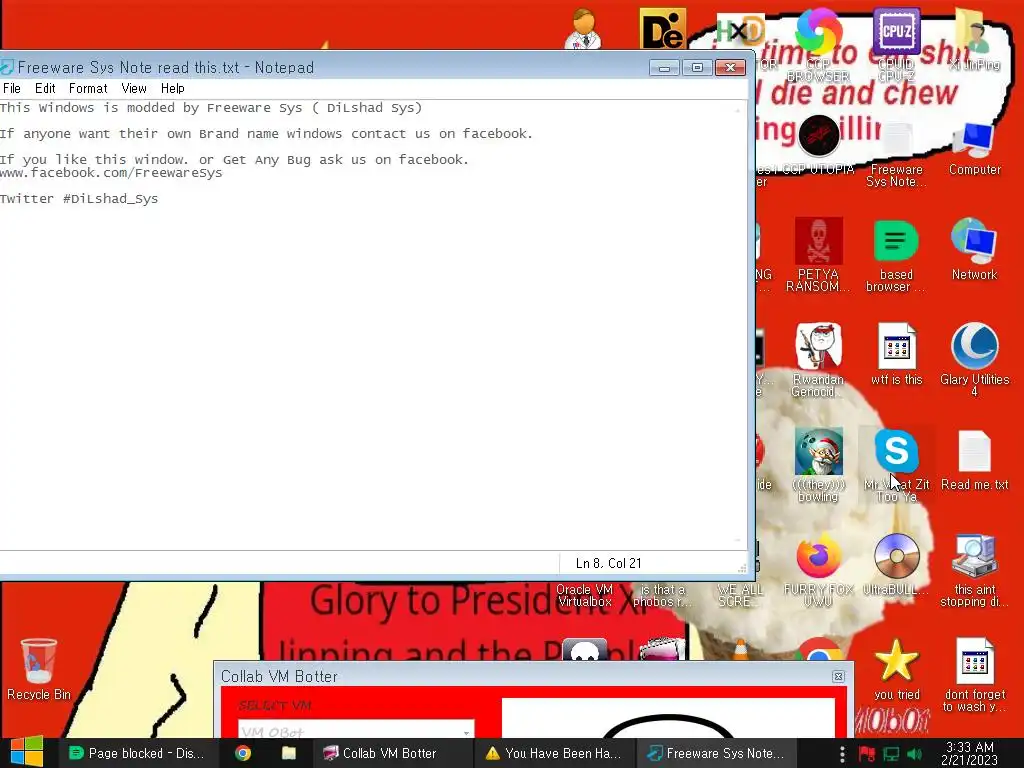
Task: Select the Read me.txt desktop file
Action: (974, 460)
